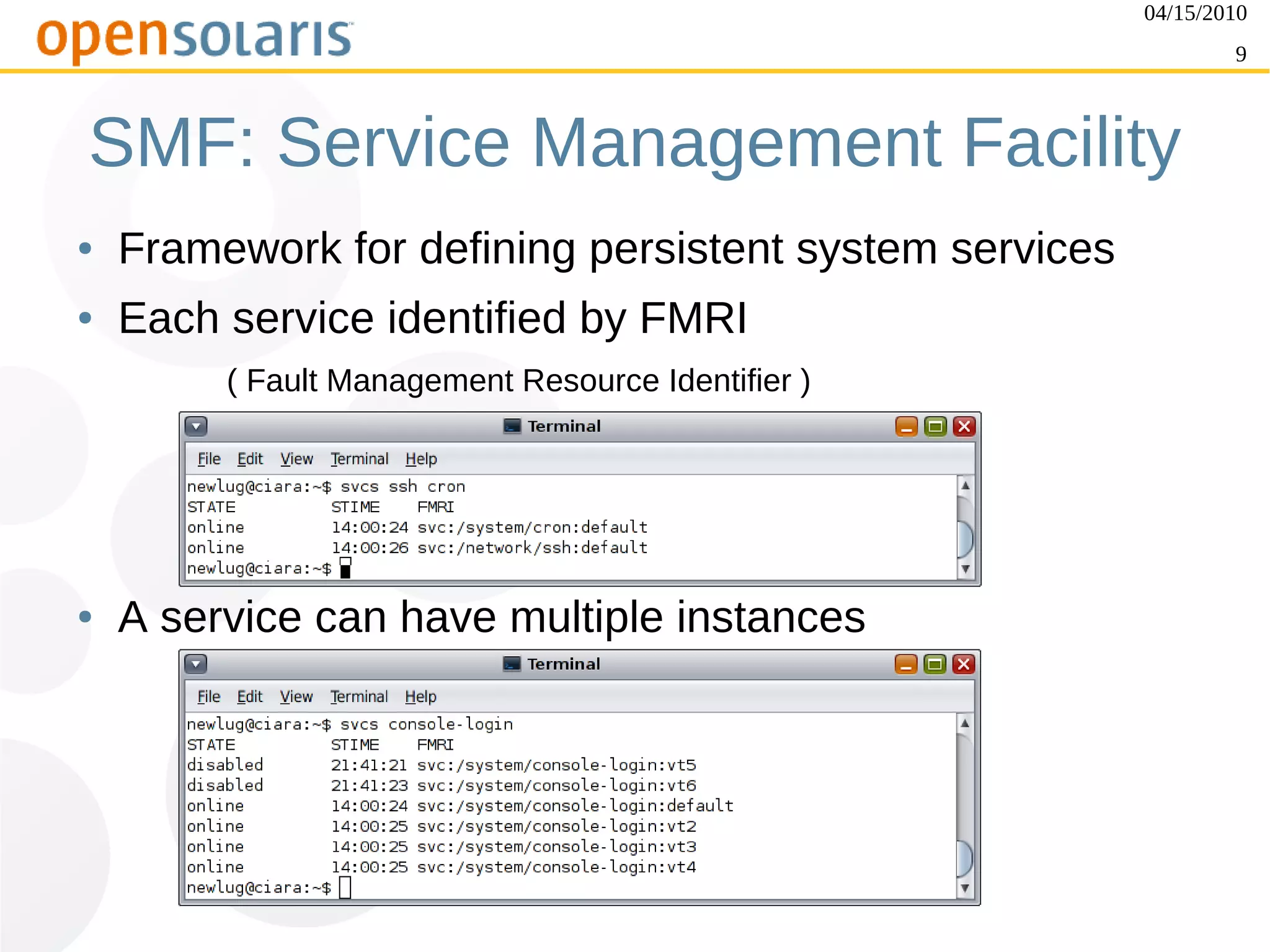This screenshot has width=1270, height=952.
Task: Click 'svc:/network/ssh:default' FMRI text
Action: pyautogui.click(x=533, y=548)
